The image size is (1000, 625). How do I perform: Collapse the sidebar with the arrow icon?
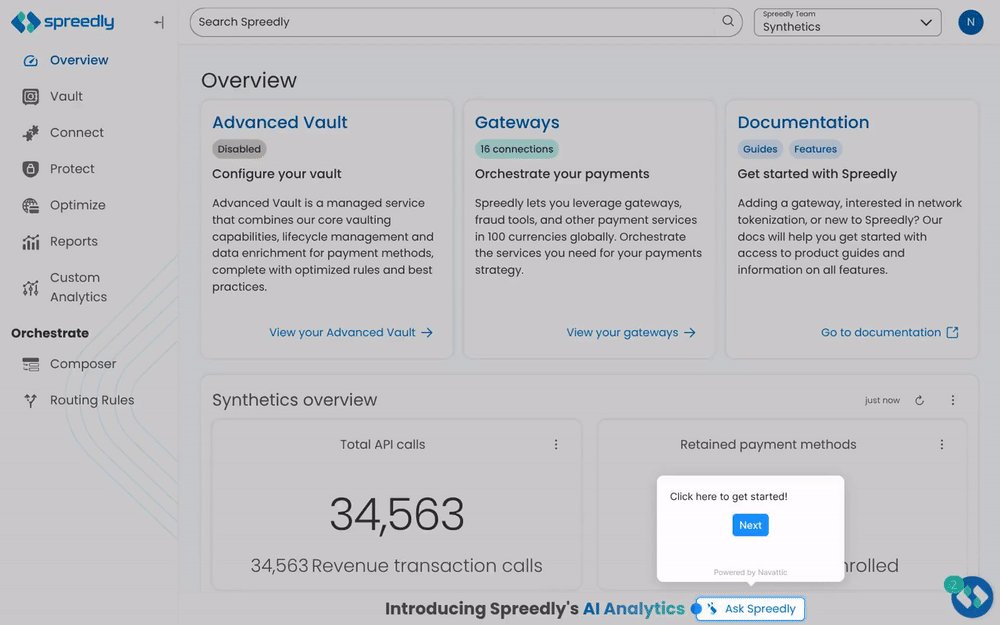click(x=159, y=22)
